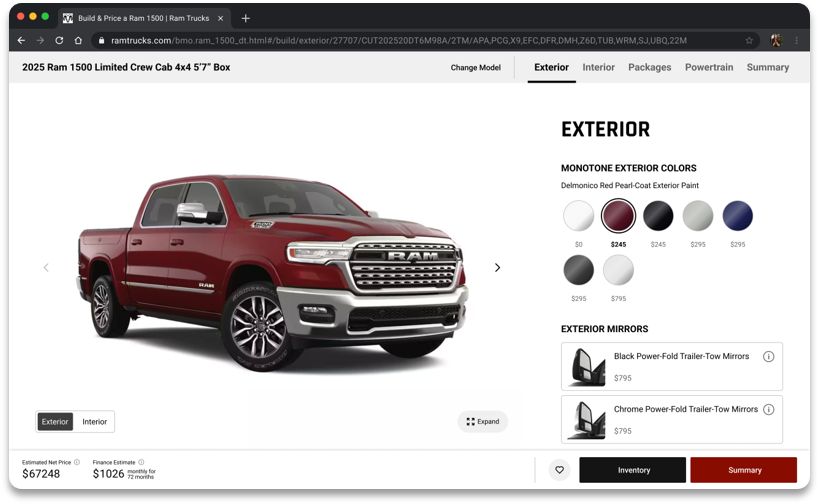
Task: Choose the black $245 paint swatch
Action: click(x=658, y=216)
